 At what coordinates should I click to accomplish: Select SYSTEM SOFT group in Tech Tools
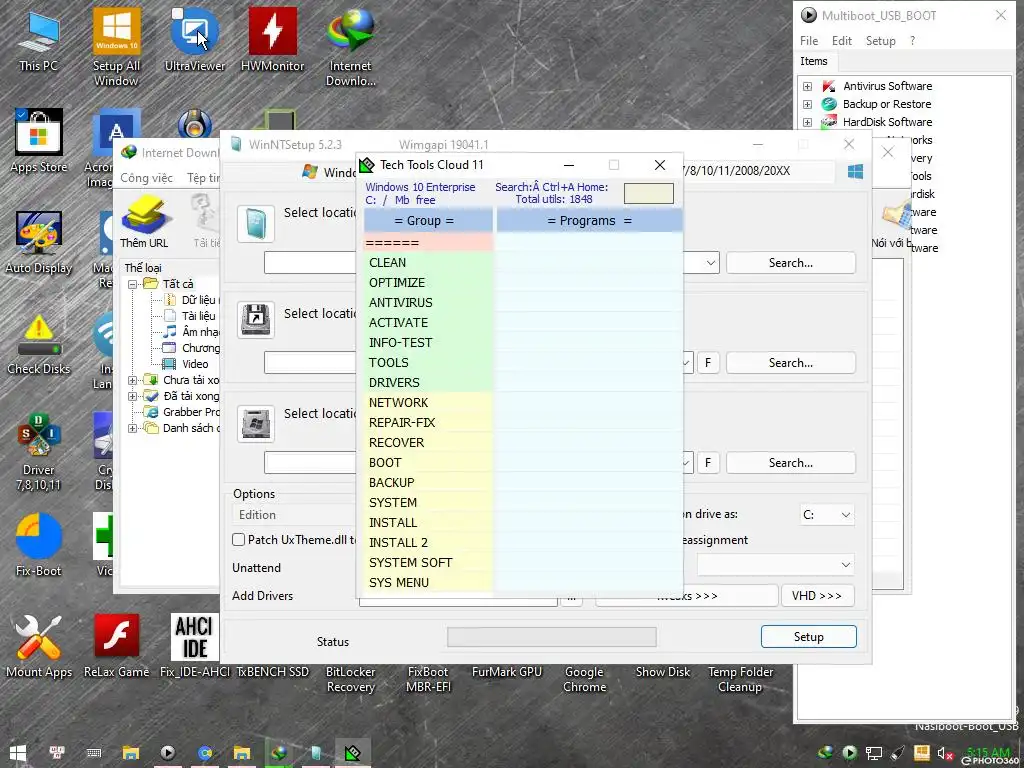[x=428, y=563]
